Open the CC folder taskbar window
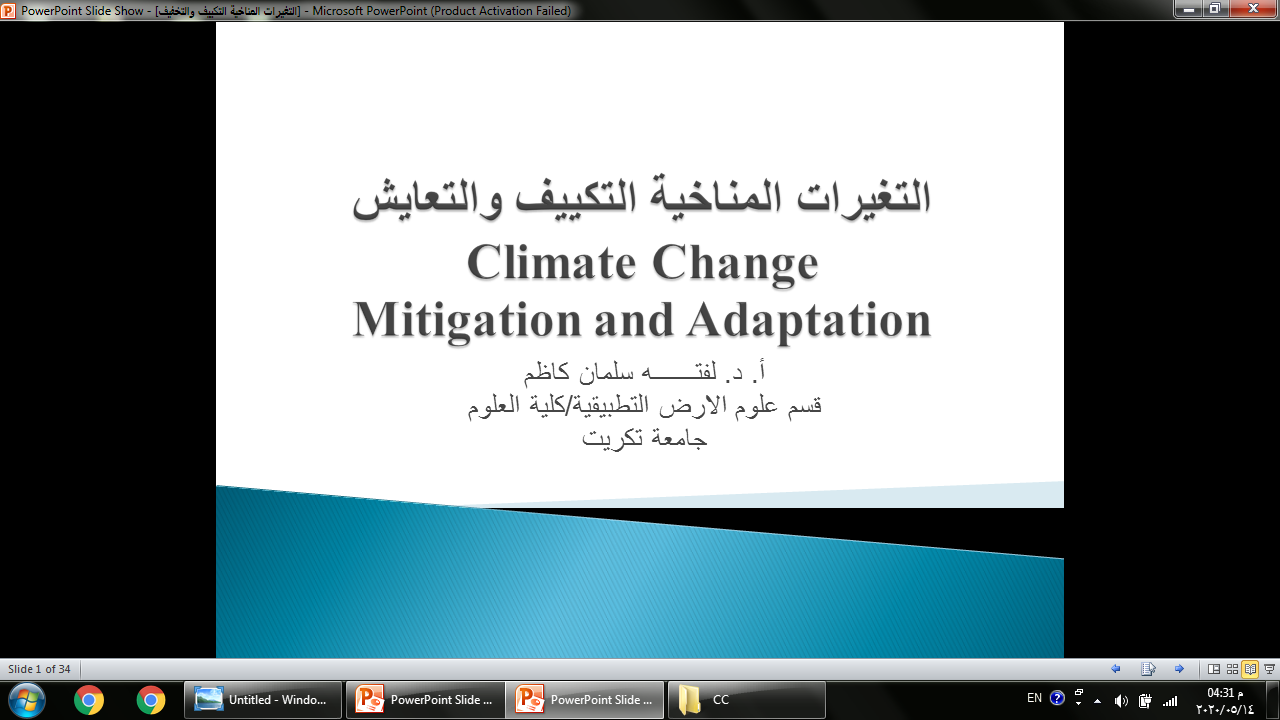Viewport: 1280px width, 720px height. point(745,699)
